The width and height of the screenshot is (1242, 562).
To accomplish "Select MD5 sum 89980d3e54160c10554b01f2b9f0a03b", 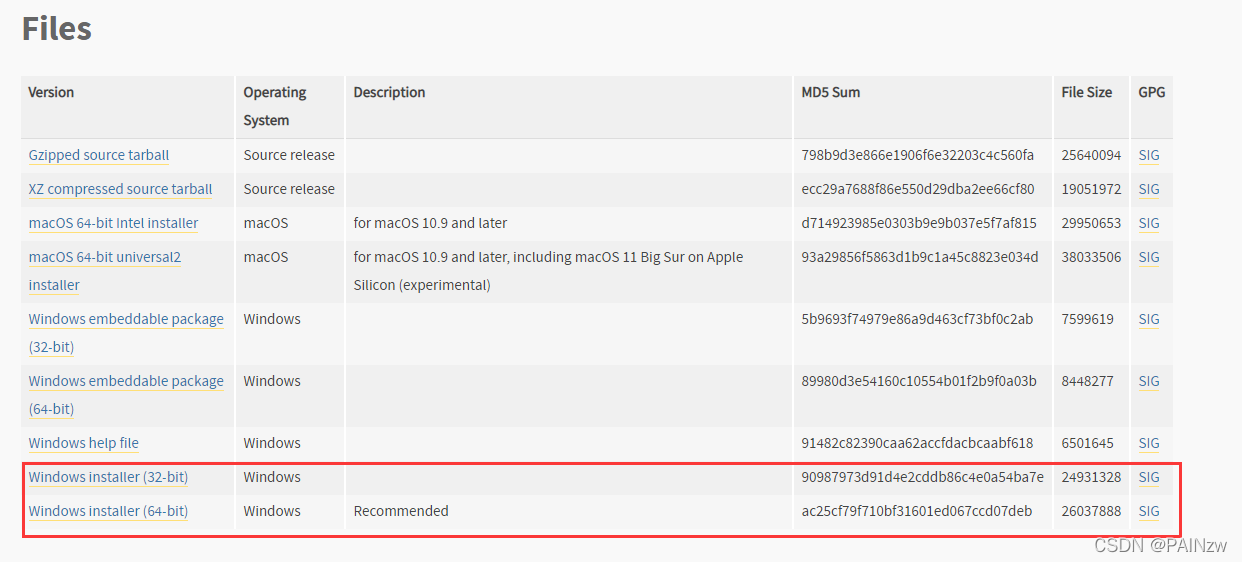I will [x=919, y=381].
